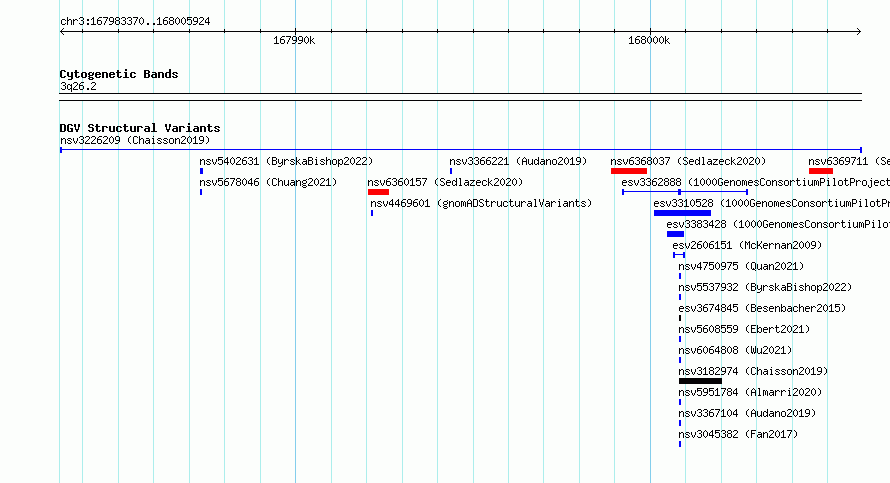This screenshot has width=890, height=483.
Task: Open the nsv5678046 (Chuang2021) variant
Action: click(x=268, y=182)
